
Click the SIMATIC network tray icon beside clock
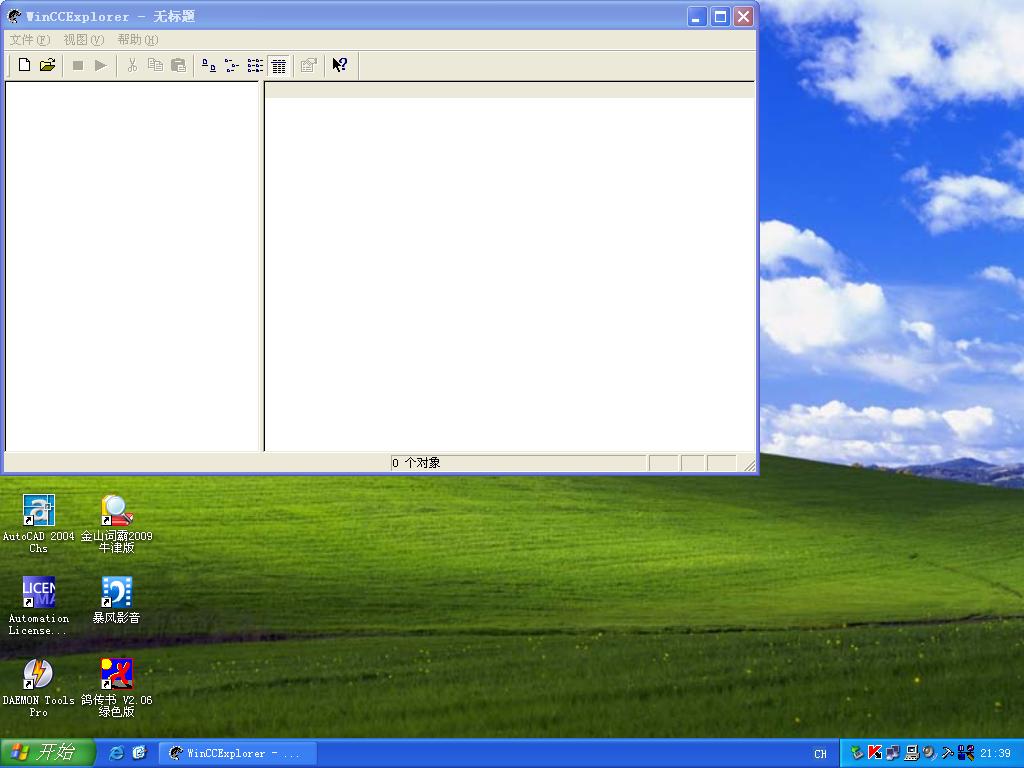tap(966, 753)
